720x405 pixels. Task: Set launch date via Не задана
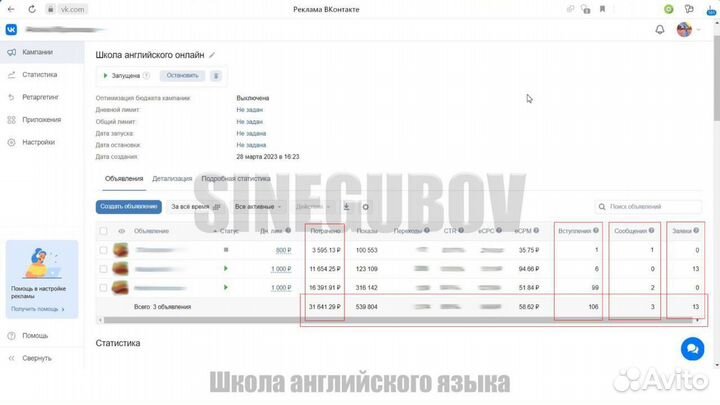251,134
